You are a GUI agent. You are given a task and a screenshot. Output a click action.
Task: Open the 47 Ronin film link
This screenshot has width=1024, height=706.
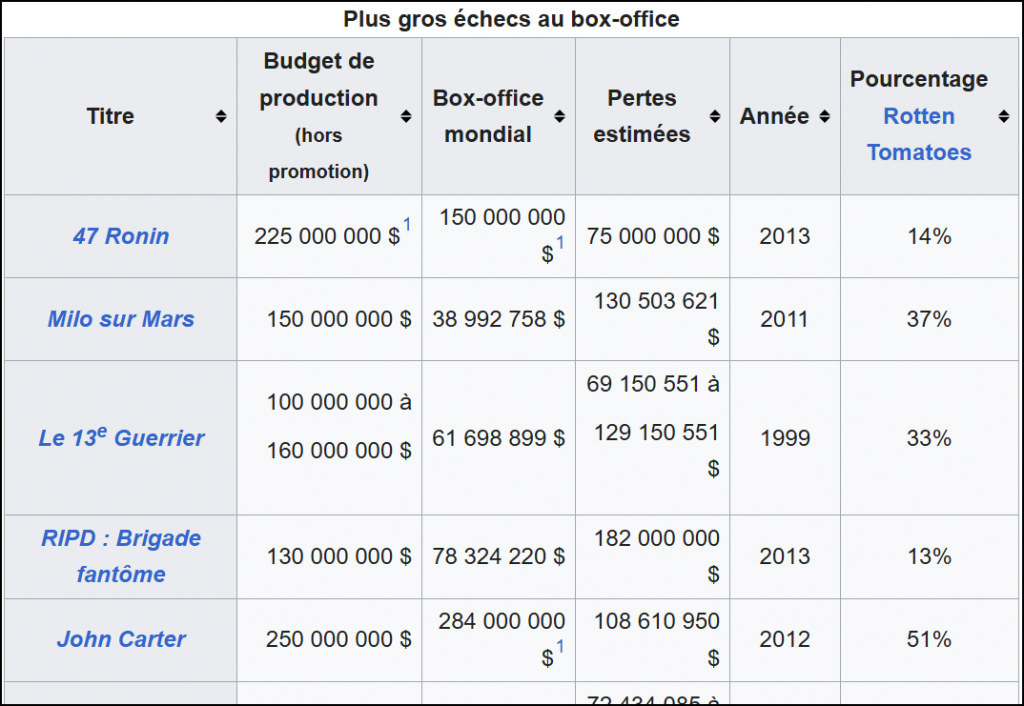pyautogui.click(x=121, y=236)
